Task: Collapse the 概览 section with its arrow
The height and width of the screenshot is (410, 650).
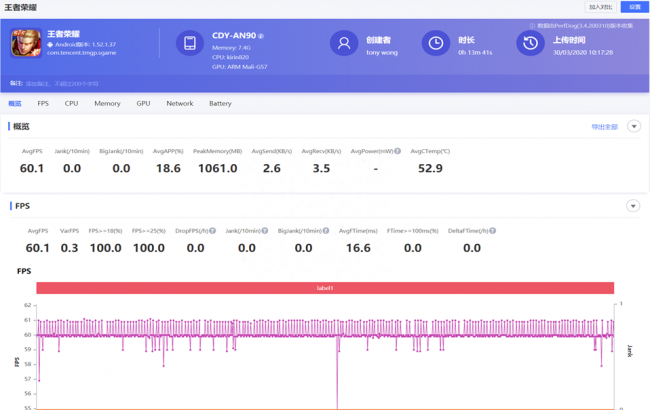Action: tap(634, 126)
